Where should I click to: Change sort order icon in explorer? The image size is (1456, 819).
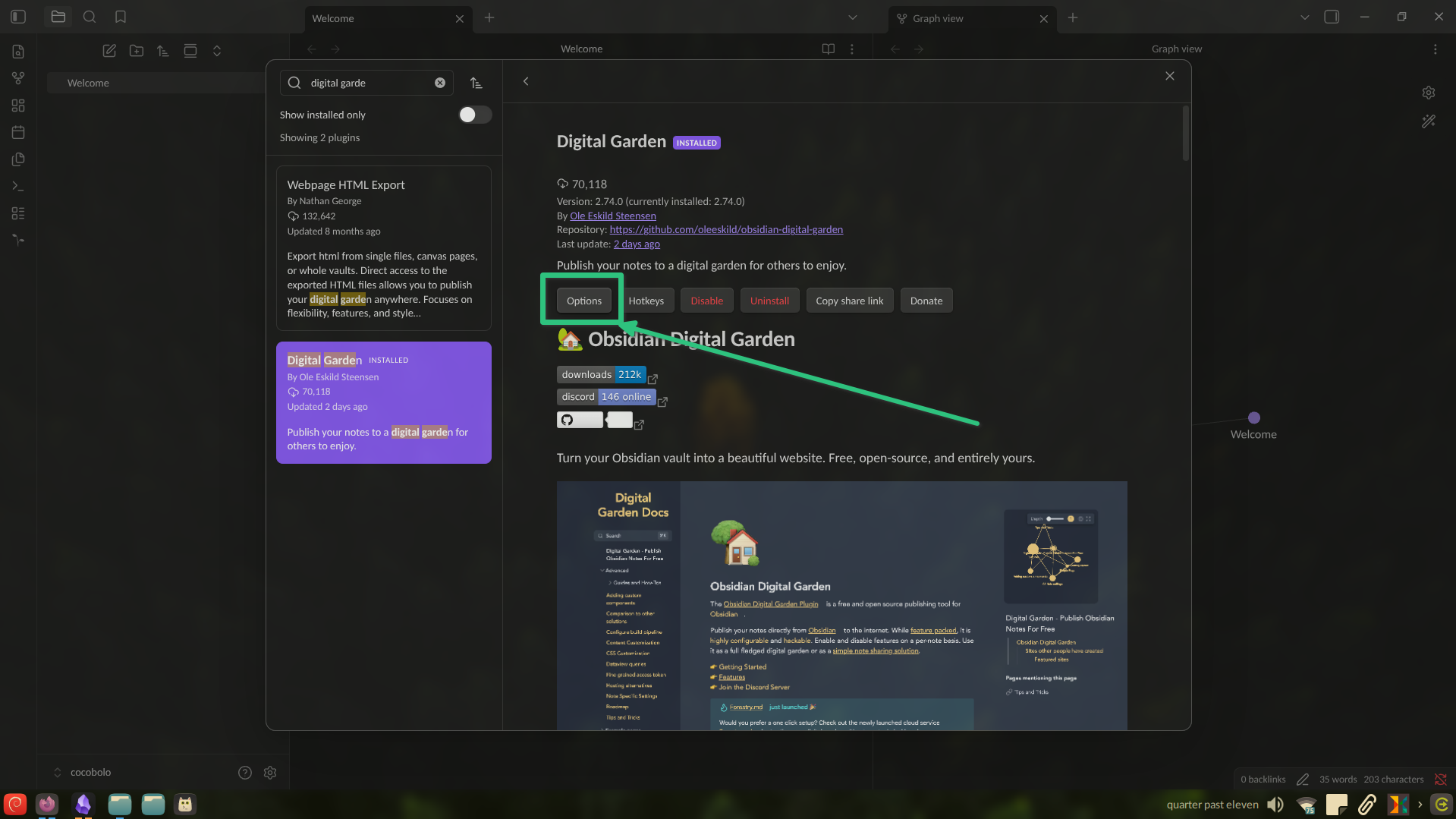pyautogui.click(x=163, y=51)
